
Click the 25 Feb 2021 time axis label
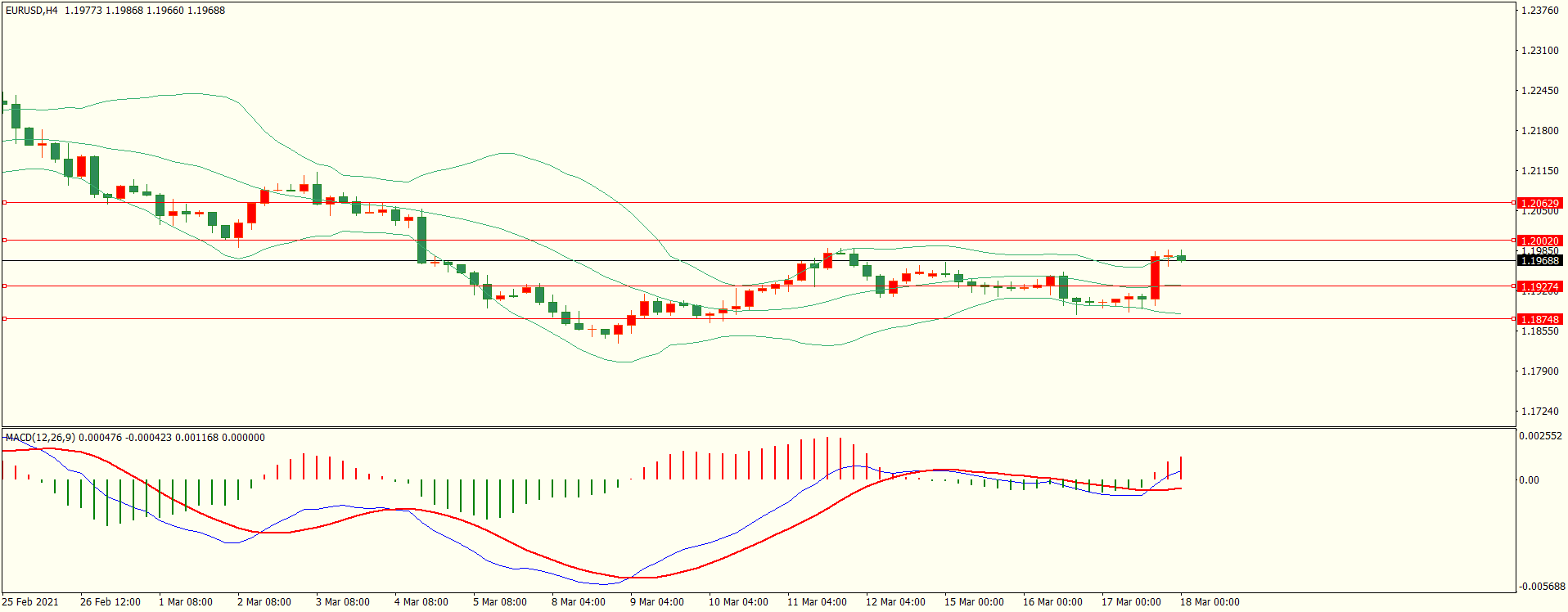(30, 602)
